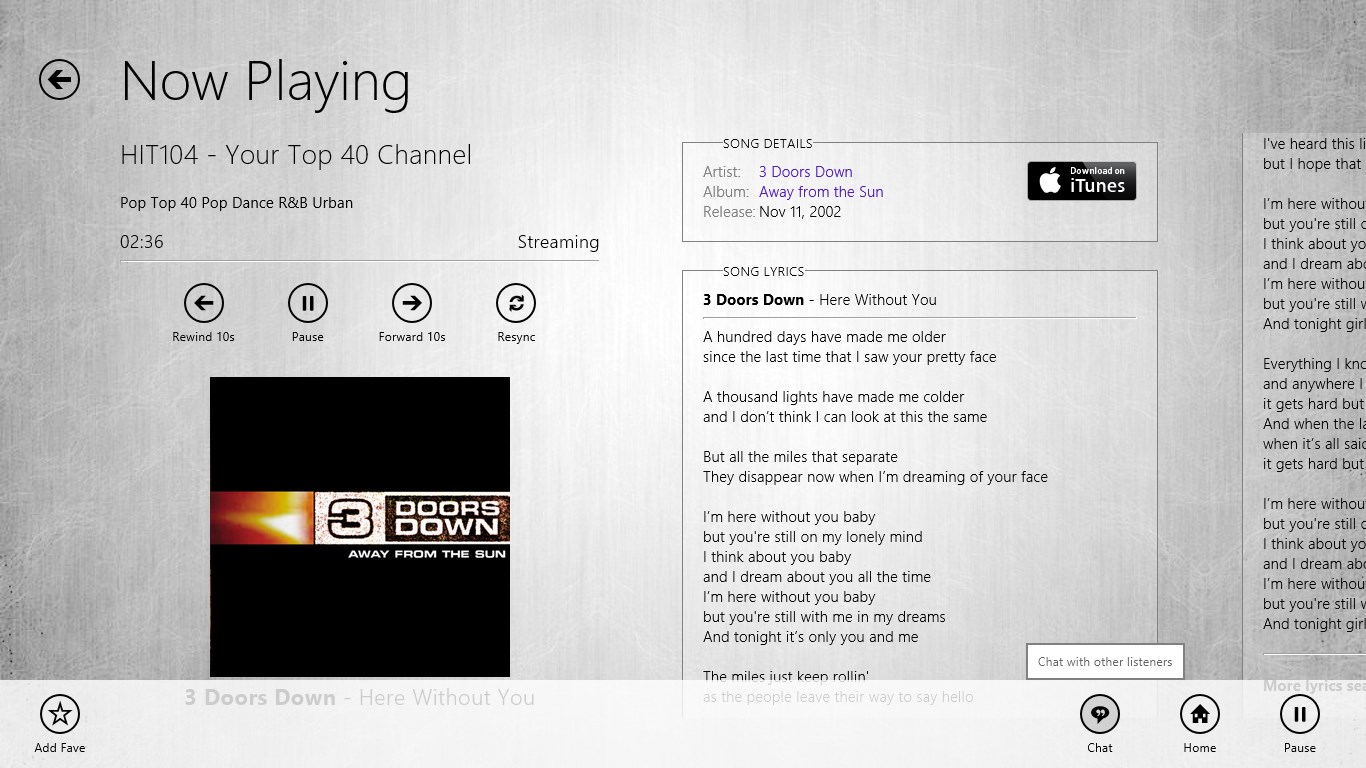Click the 3 Doors Down album cover
The image size is (1366, 768).
click(360, 527)
